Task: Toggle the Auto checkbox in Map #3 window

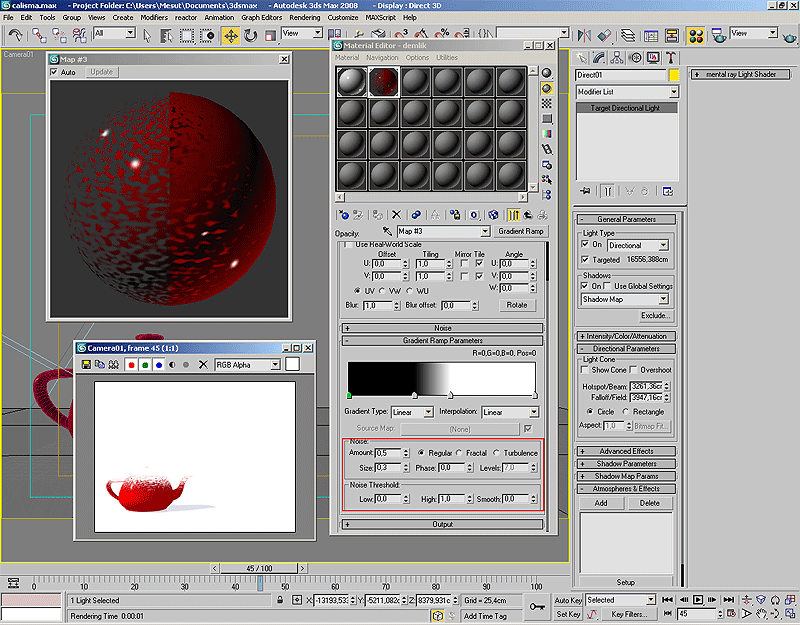Action: click(x=55, y=72)
